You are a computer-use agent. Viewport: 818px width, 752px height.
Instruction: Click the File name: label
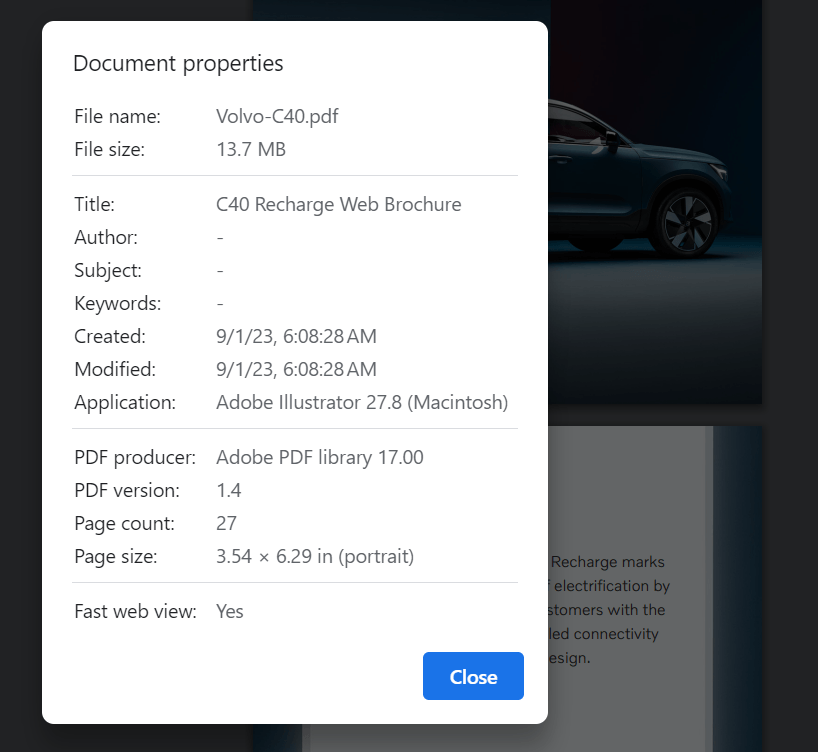click(x=117, y=116)
